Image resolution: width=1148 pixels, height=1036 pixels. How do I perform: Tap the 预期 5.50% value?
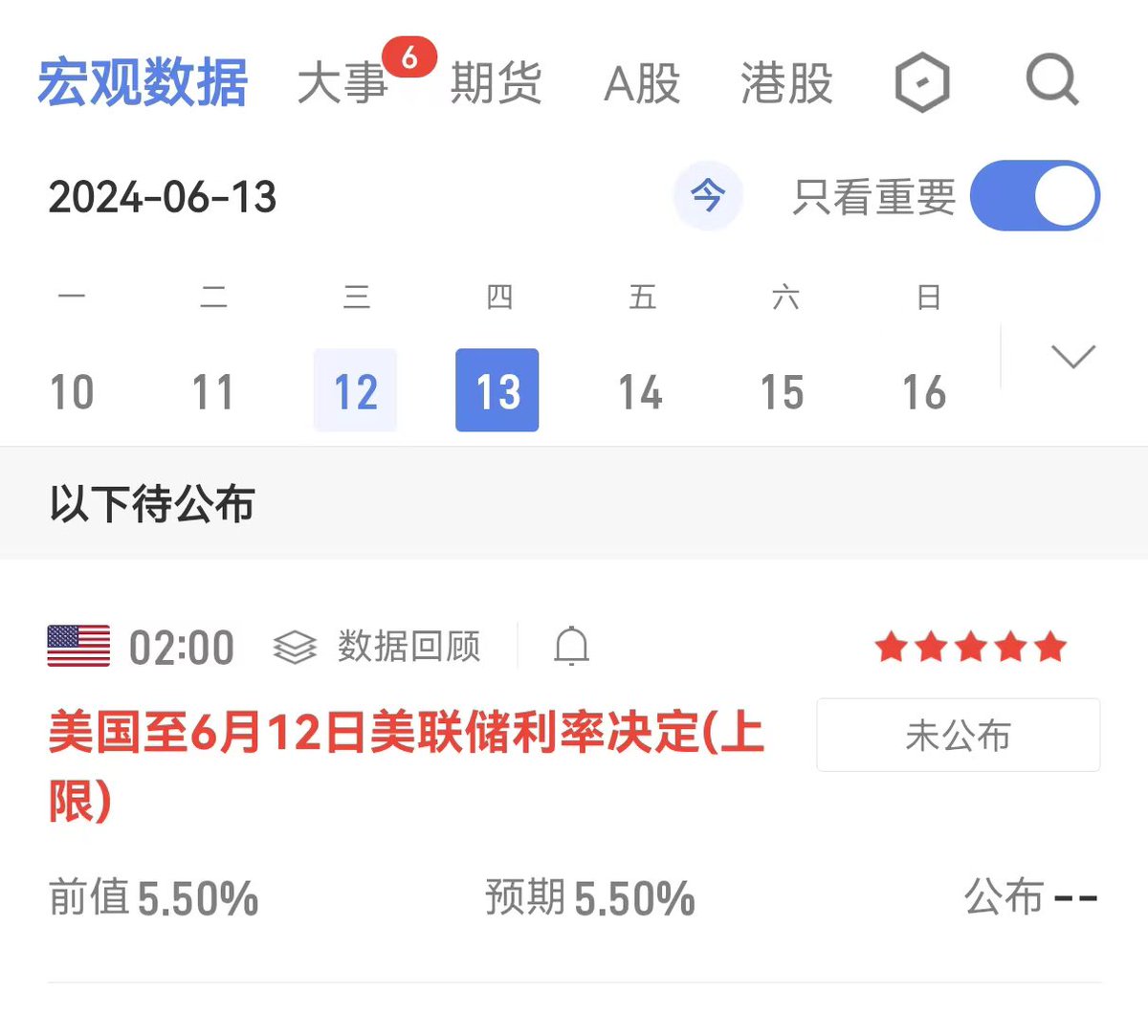[x=590, y=898]
